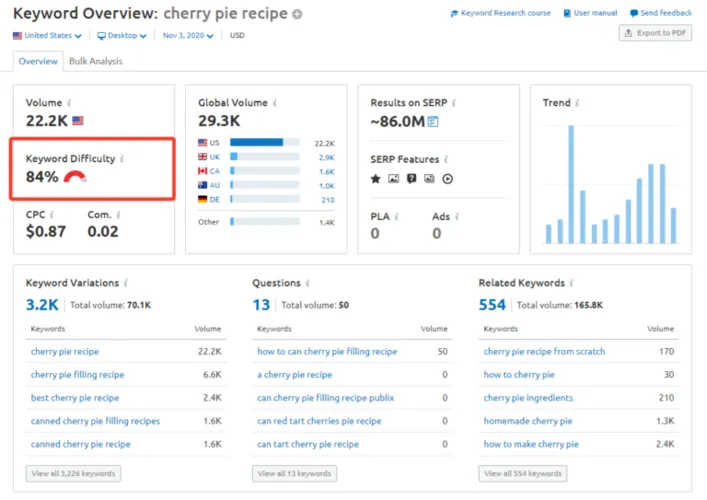The width and height of the screenshot is (707, 500).
Task: Open related keyword how to make cherry pie
Action: (531, 444)
